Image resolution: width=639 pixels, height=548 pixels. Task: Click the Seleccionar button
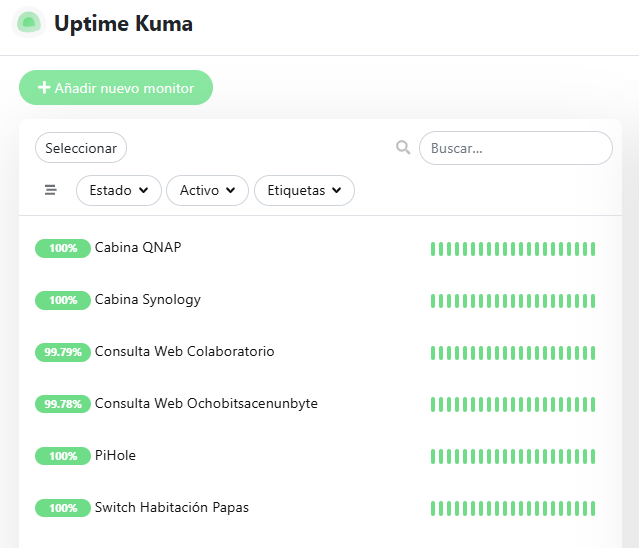pos(81,148)
